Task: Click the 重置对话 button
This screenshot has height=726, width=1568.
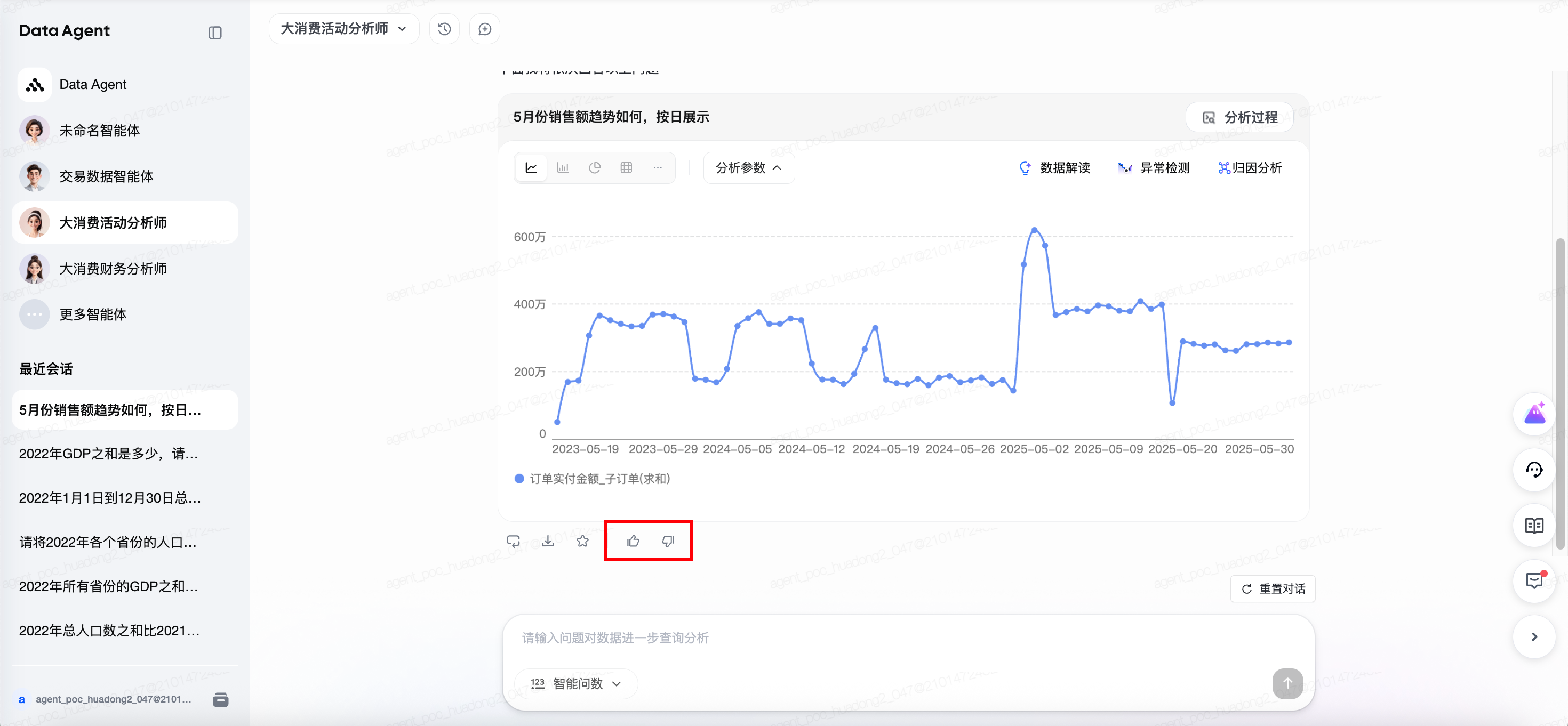Action: coord(1273,588)
